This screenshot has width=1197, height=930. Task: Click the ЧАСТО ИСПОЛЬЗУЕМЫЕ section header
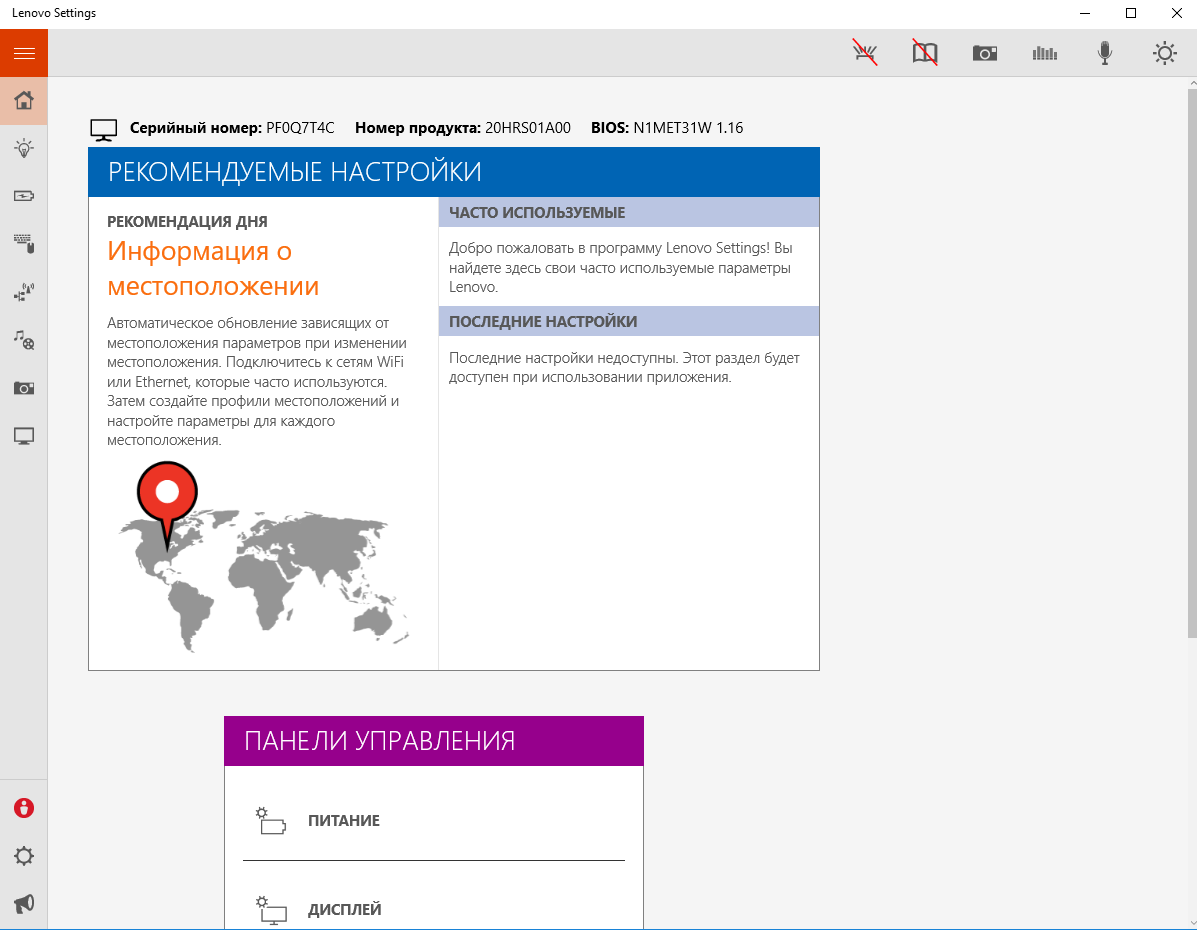629,212
